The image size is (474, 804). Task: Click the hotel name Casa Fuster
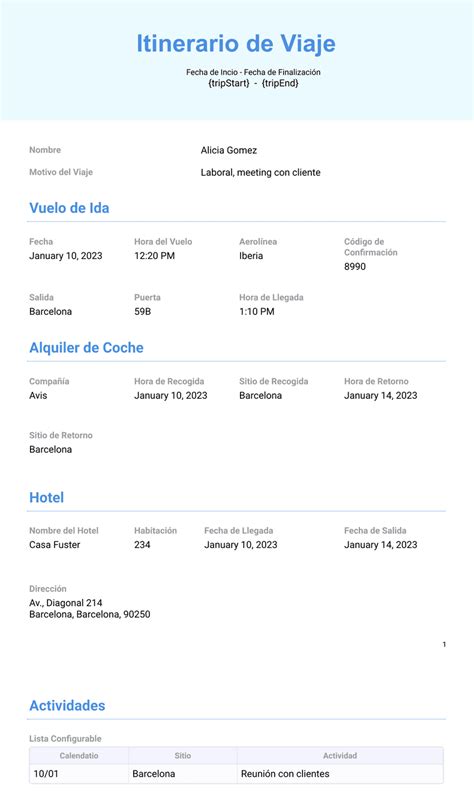pos(55,545)
